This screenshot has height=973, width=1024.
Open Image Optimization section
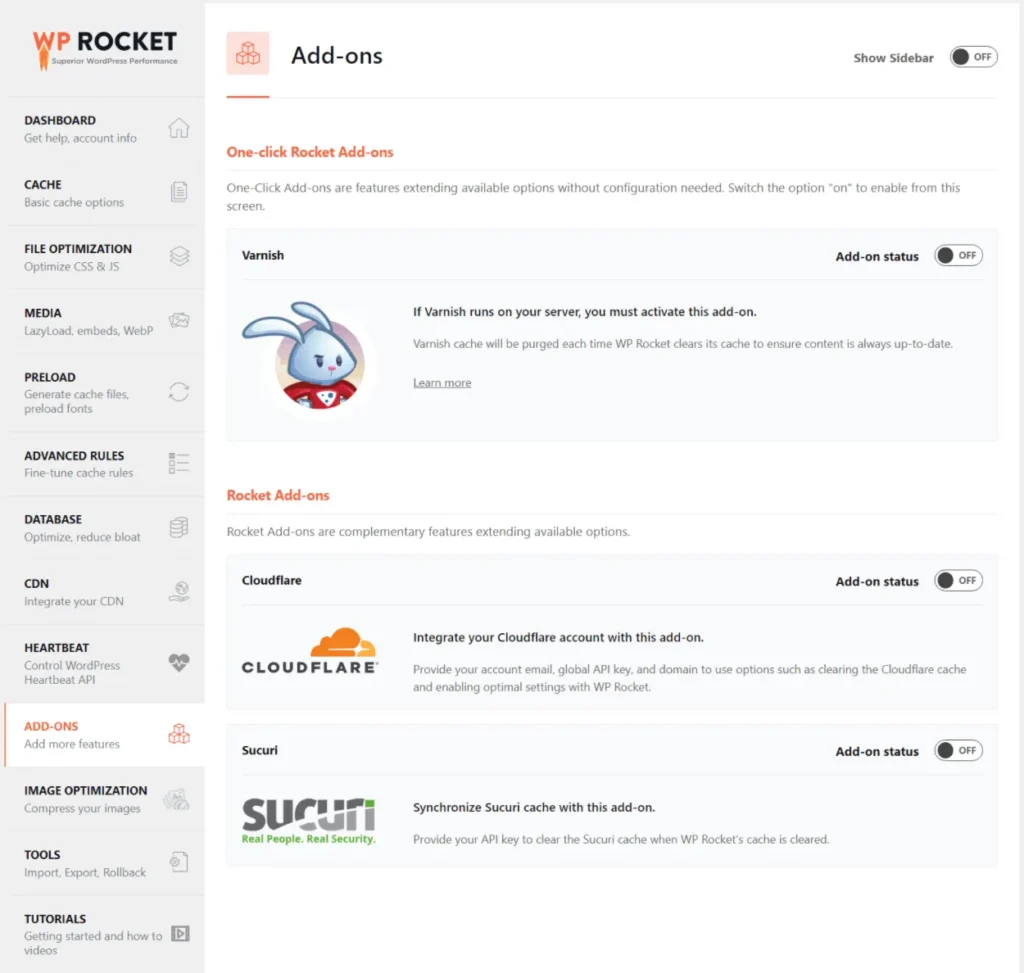104,799
